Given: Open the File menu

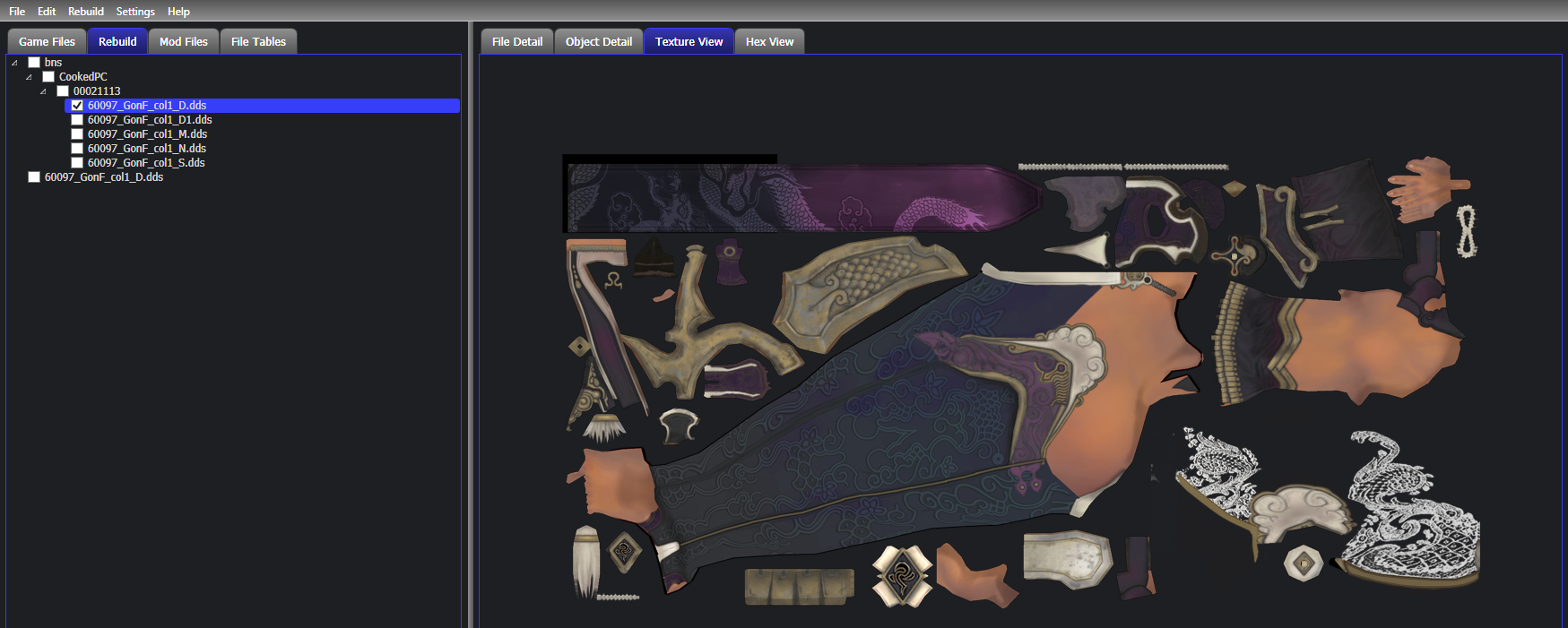Looking at the screenshot, I should [17, 12].
